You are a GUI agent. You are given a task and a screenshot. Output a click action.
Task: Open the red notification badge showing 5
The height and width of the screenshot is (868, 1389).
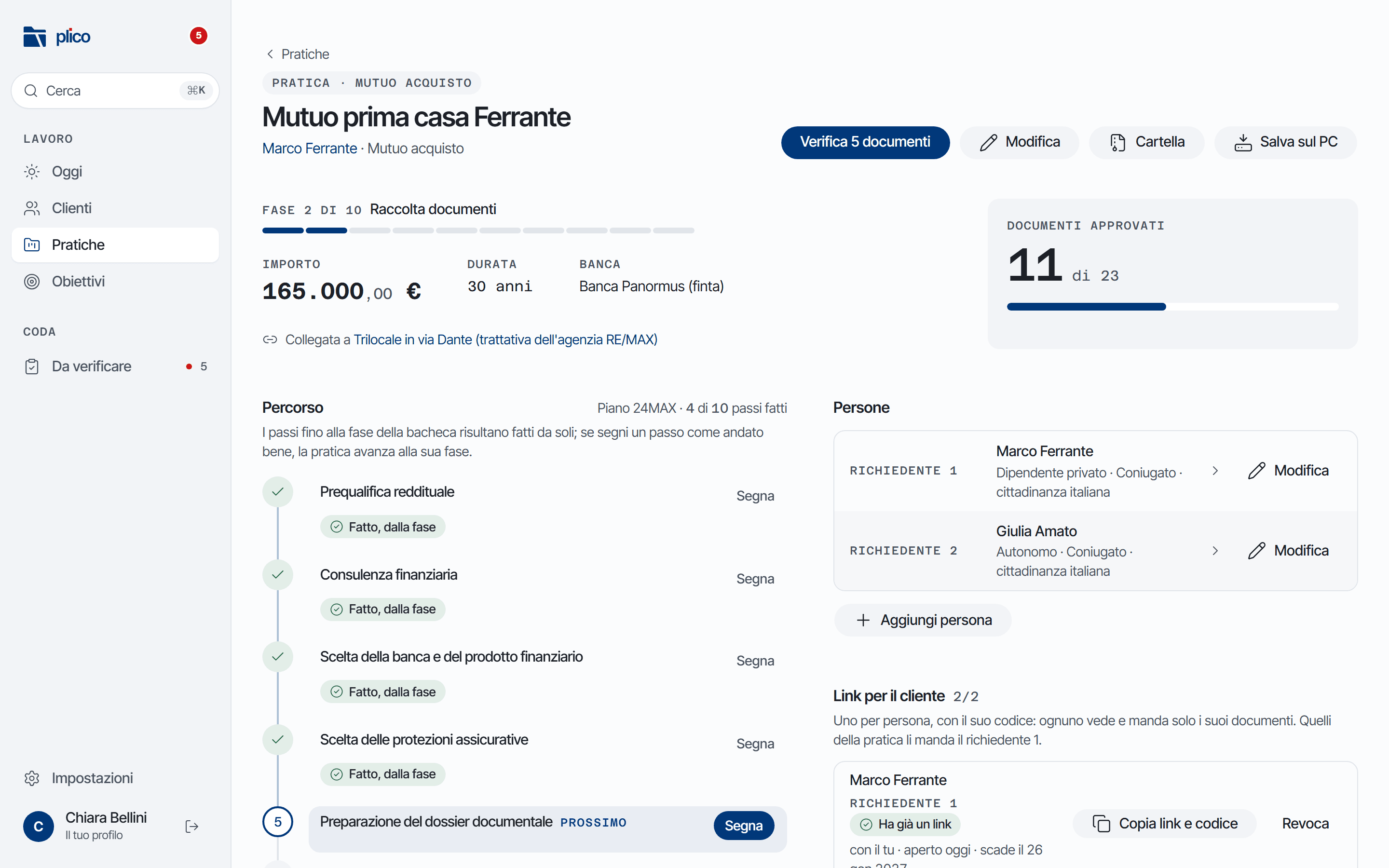click(x=199, y=36)
